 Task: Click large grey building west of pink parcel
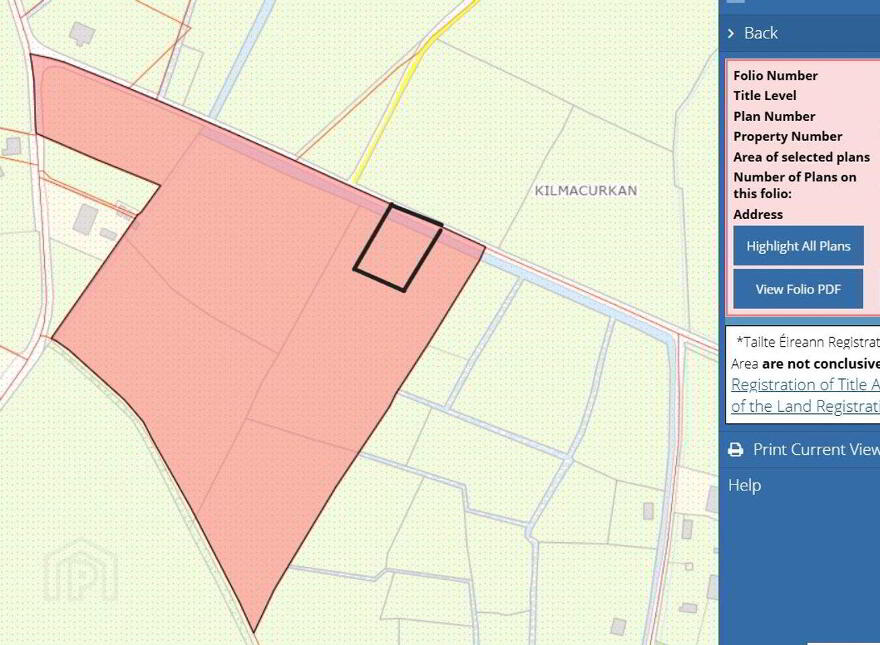coord(85,219)
